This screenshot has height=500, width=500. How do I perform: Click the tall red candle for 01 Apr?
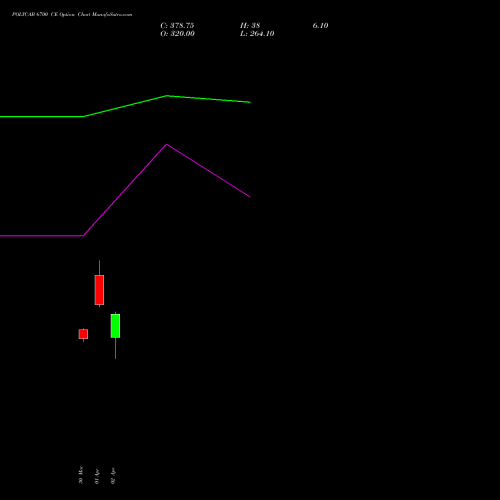pyautogui.click(x=99, y=290)
